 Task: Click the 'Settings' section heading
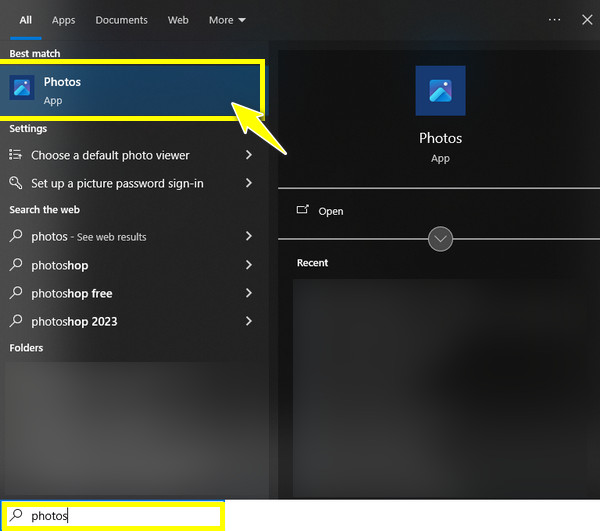[28, 129]
